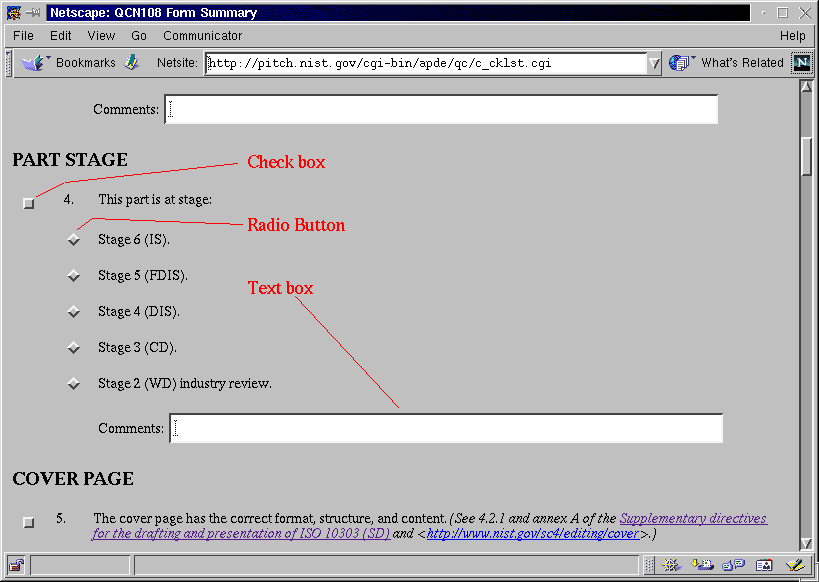Viewport: 819px width, 582px height.
Task: Open the Mail inbox component icon
Action: tap(701, 566)
